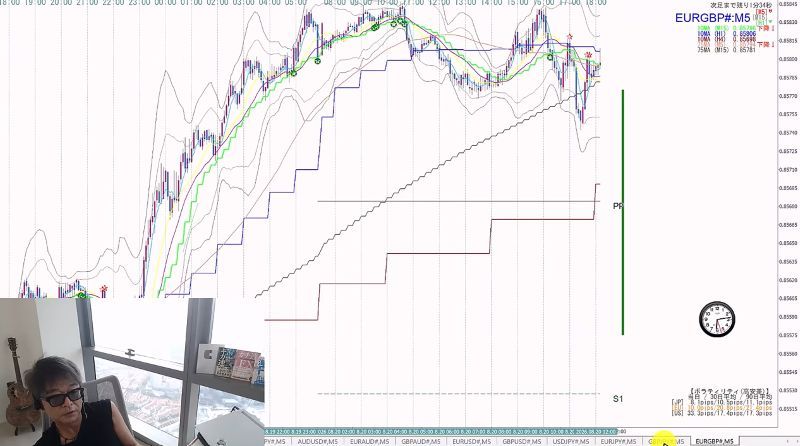Select the H1 timeframe box beside EURGBP
This screenshot has width=800, height=446.
tap(762, 22)
